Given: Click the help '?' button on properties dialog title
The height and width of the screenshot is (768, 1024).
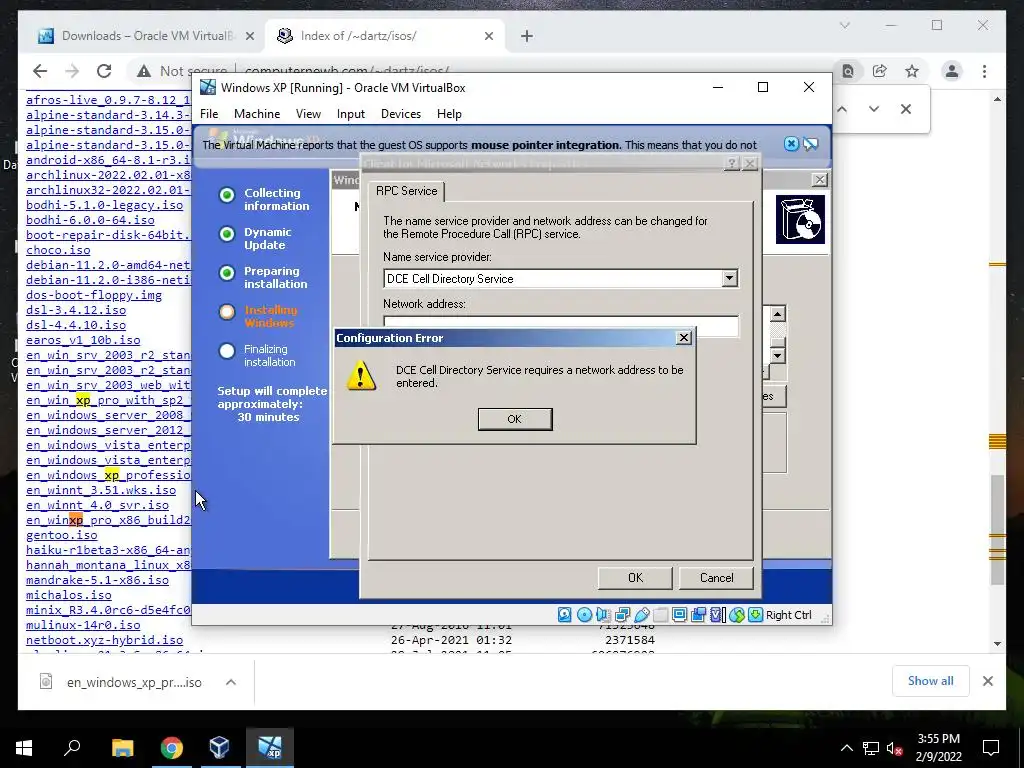Looking at the screenshot, I should (732, 163).
